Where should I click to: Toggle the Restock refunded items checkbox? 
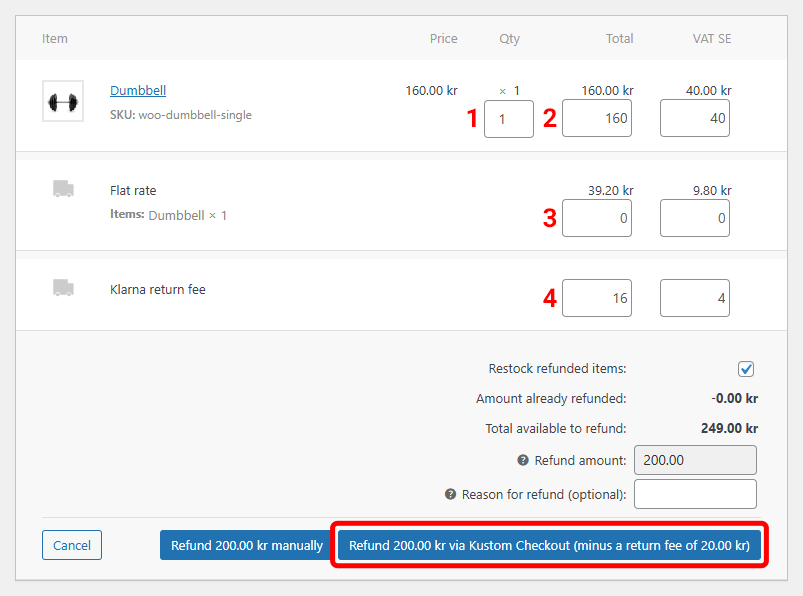pyautogui.click(x=746, y=369)
